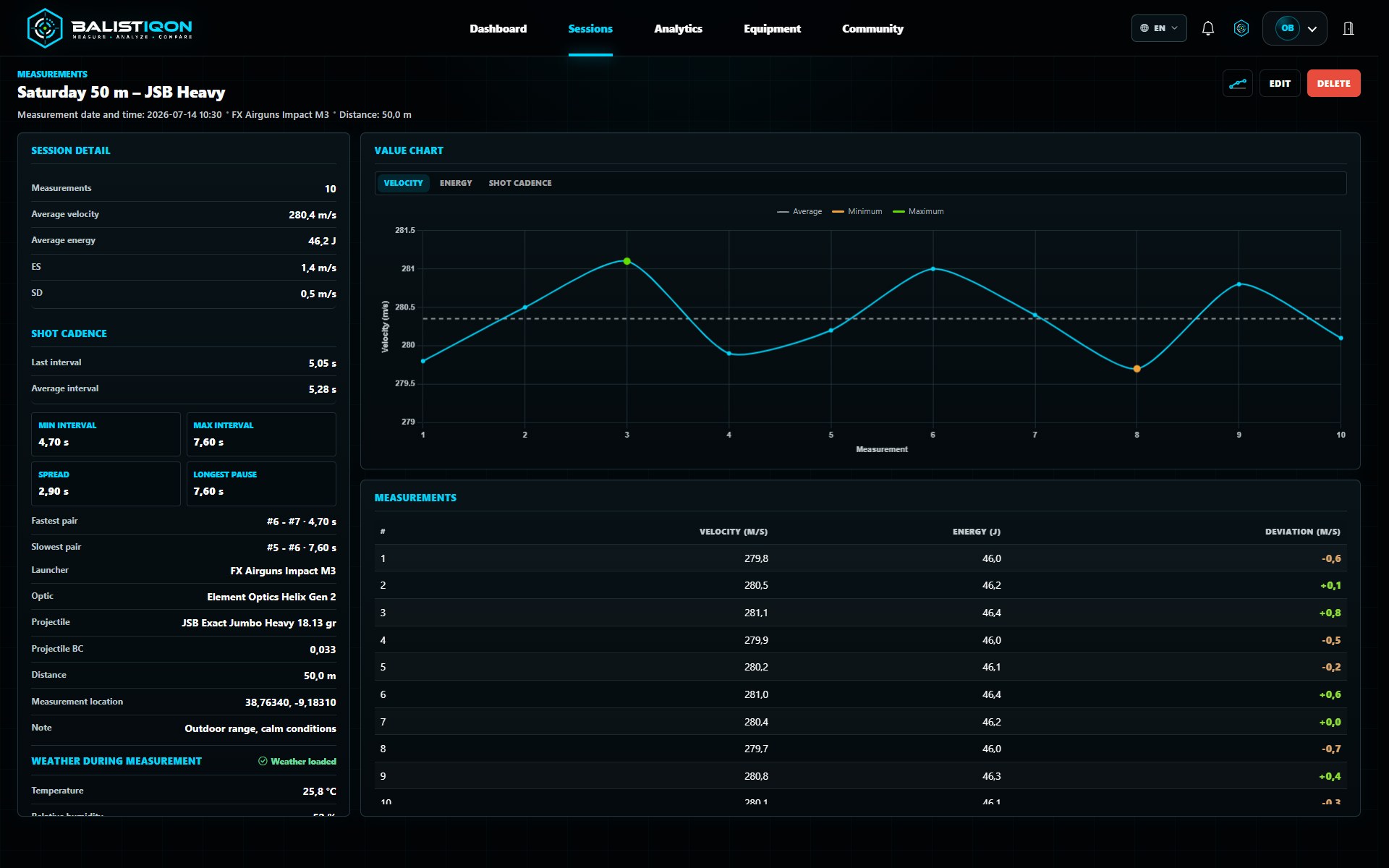Open the Community page
This screenshot has height=868, width=1389.
coord(872,28)
